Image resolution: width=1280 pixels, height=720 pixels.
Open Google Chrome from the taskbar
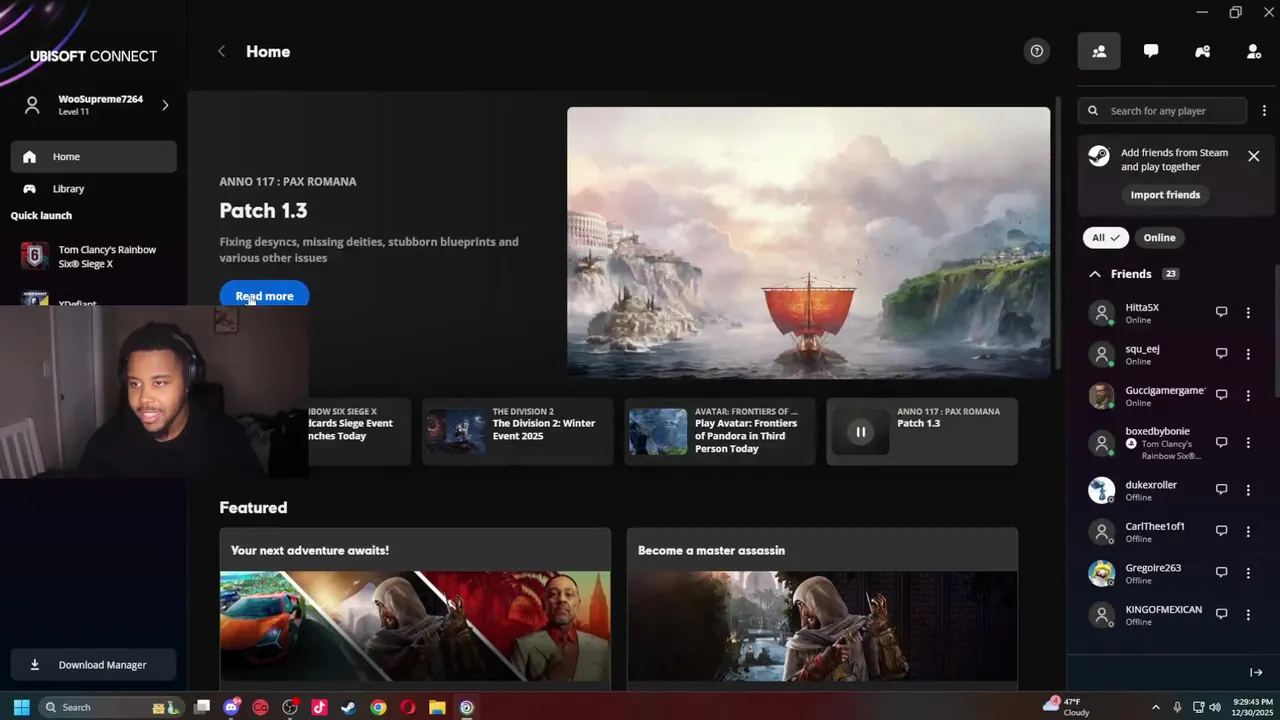click(x=378, y=707)
